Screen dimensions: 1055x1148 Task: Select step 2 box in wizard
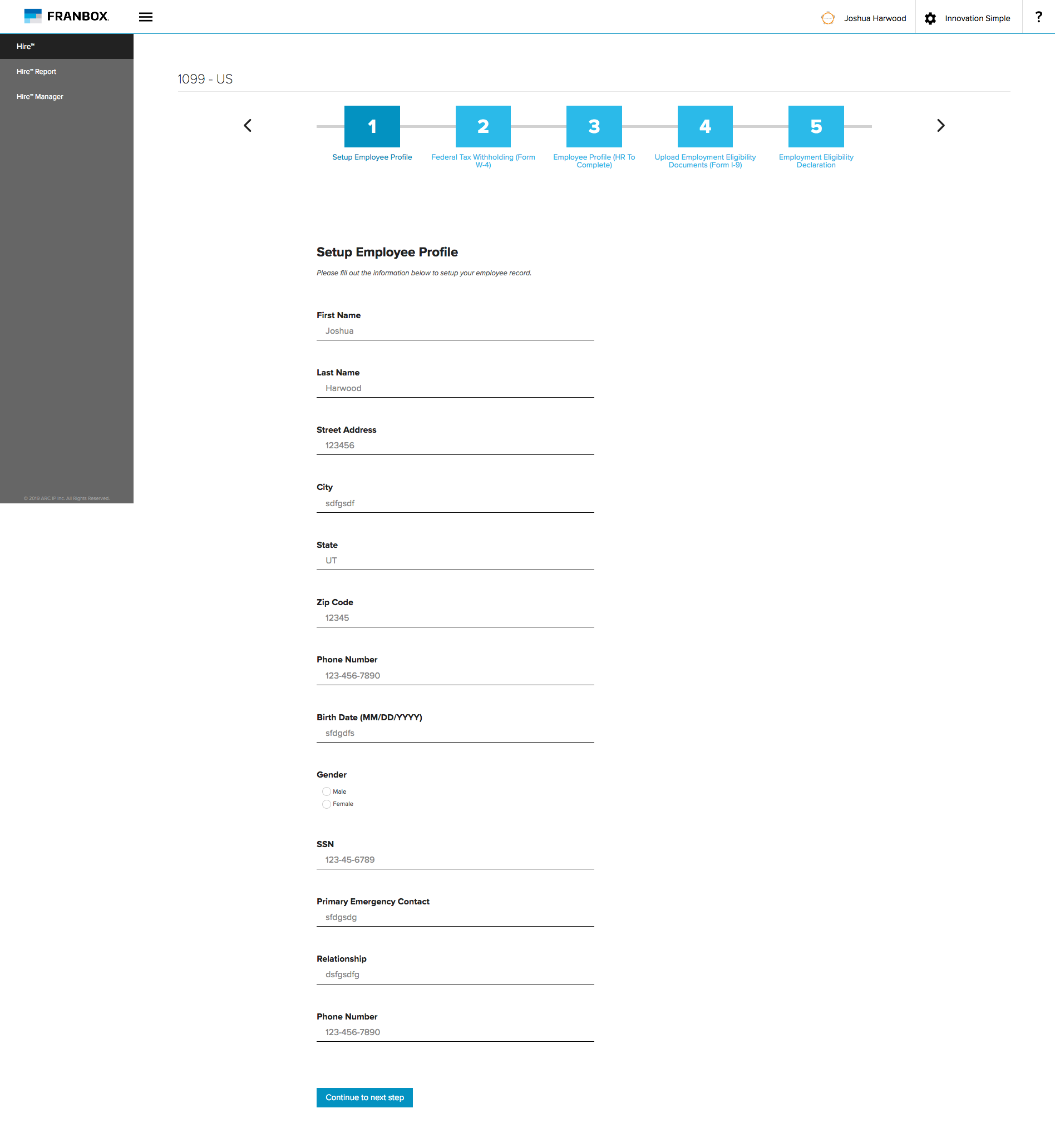483,126
